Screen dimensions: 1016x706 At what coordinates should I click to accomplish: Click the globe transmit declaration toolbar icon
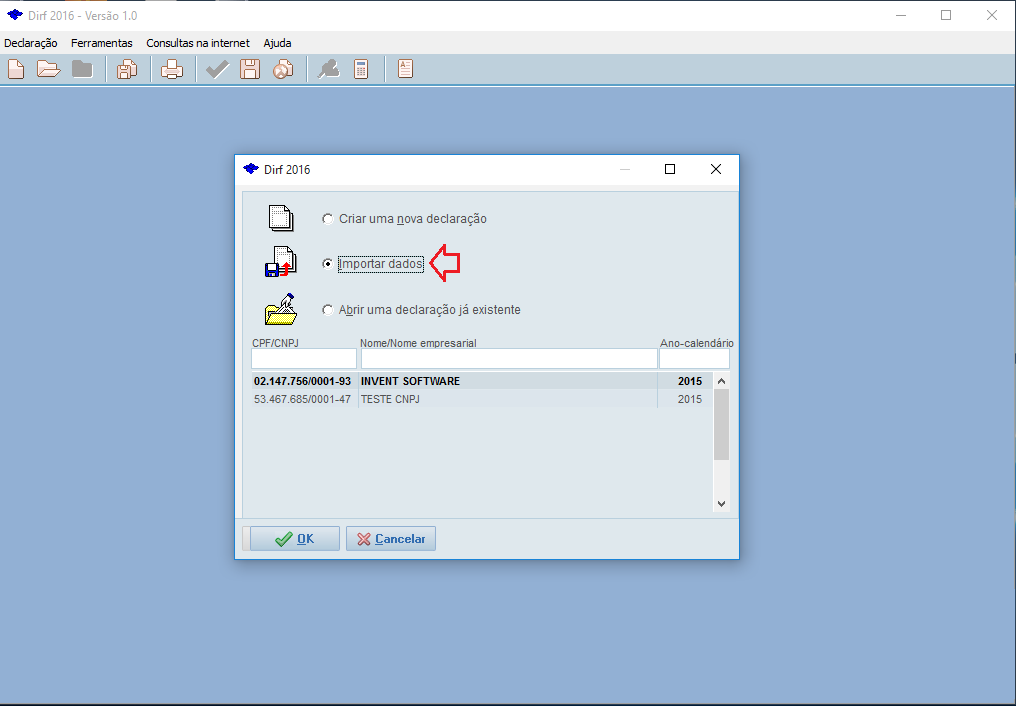[x=283, y=69]
